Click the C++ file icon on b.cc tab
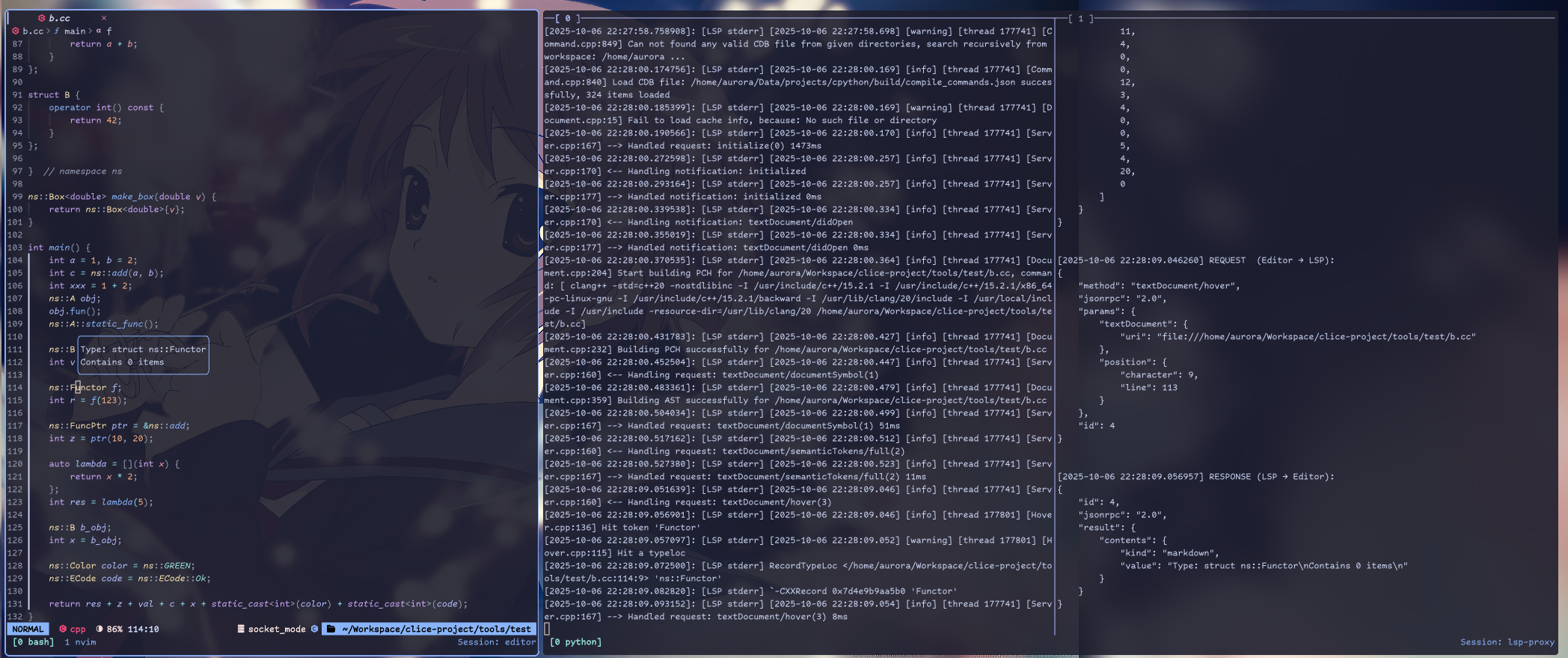This screenshot has width=1568, height=658. 42,18
